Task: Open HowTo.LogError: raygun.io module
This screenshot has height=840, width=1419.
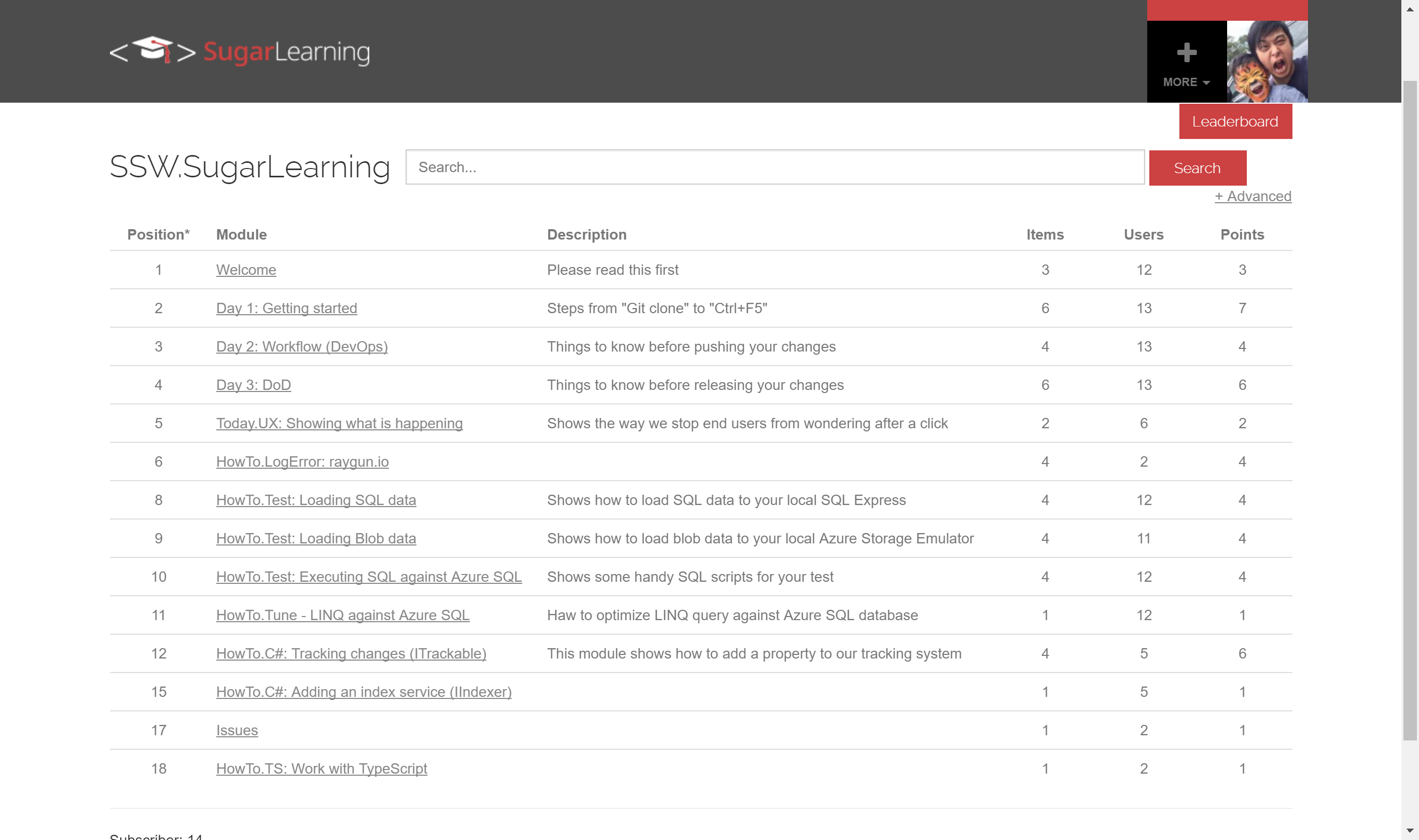Action: click(x=302, y=462)
